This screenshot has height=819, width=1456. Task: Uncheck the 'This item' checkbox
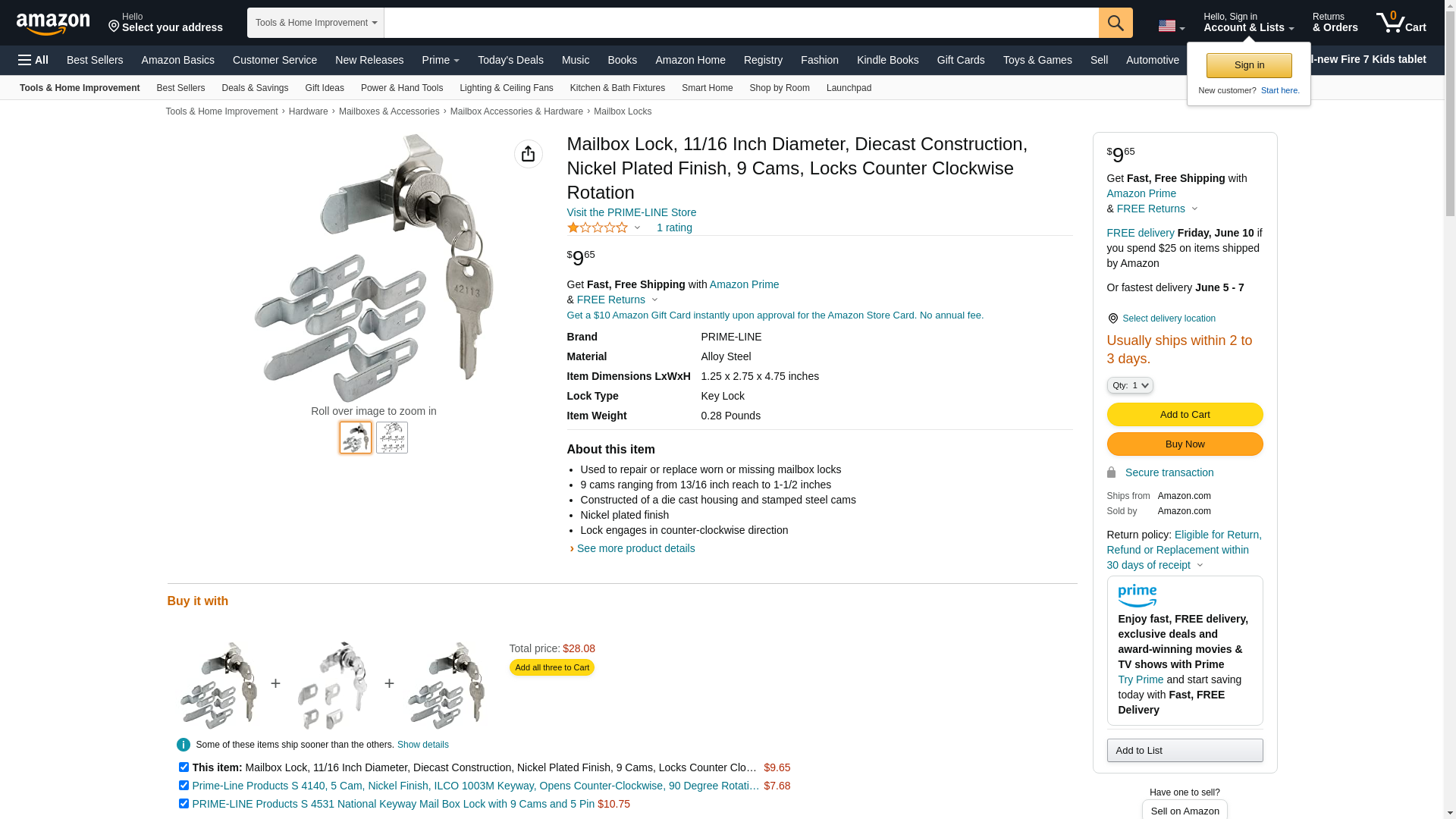pyautogui.click(x=184, y=767)
